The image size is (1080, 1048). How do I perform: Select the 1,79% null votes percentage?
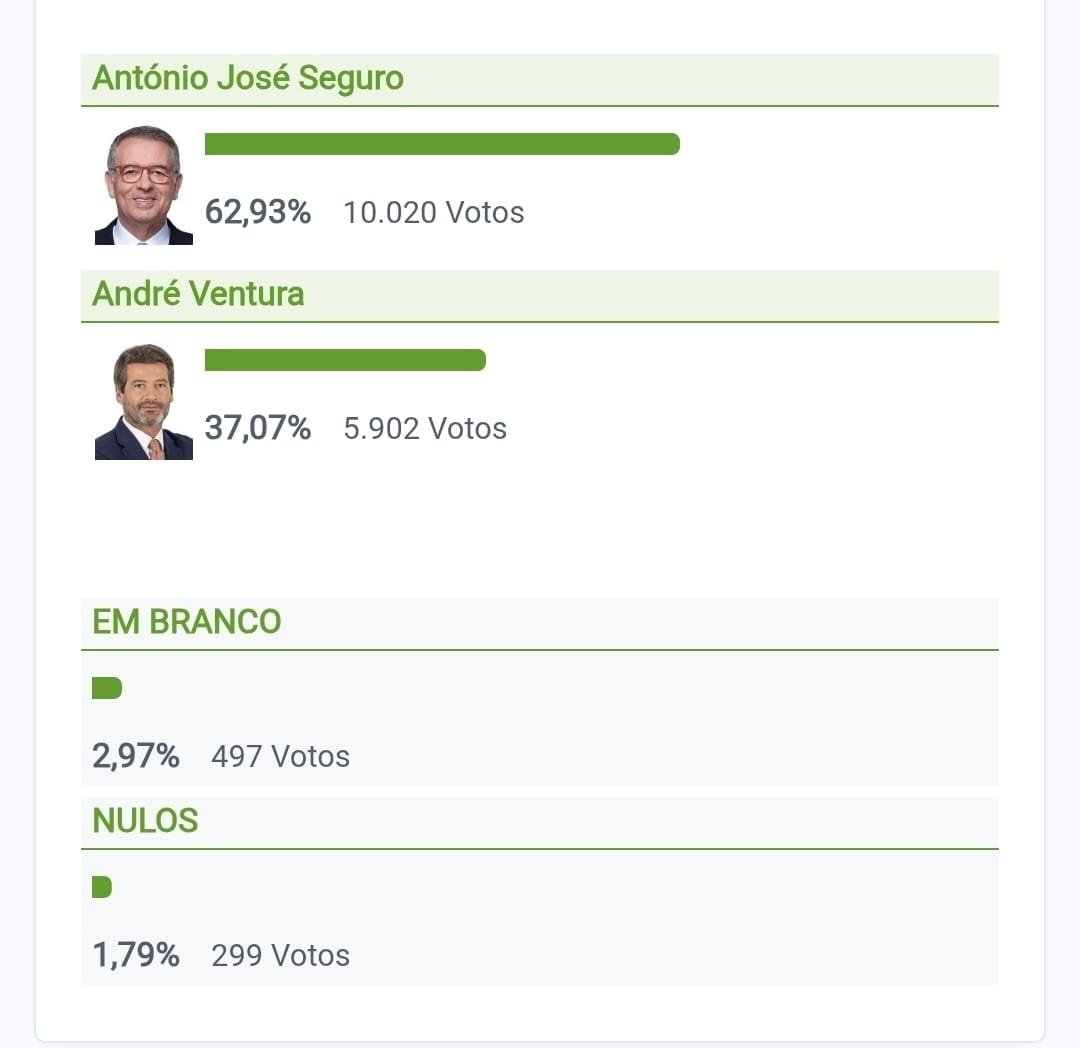pyautogui.click(x=136, y=955)
